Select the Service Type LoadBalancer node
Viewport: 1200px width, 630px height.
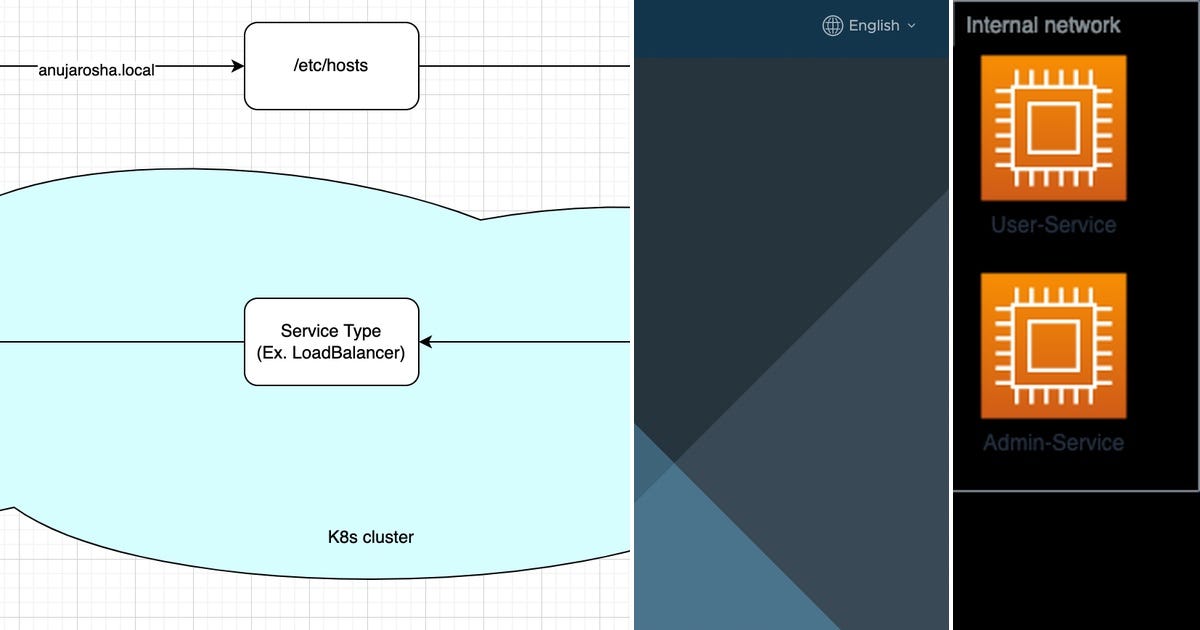coord(331,342)
